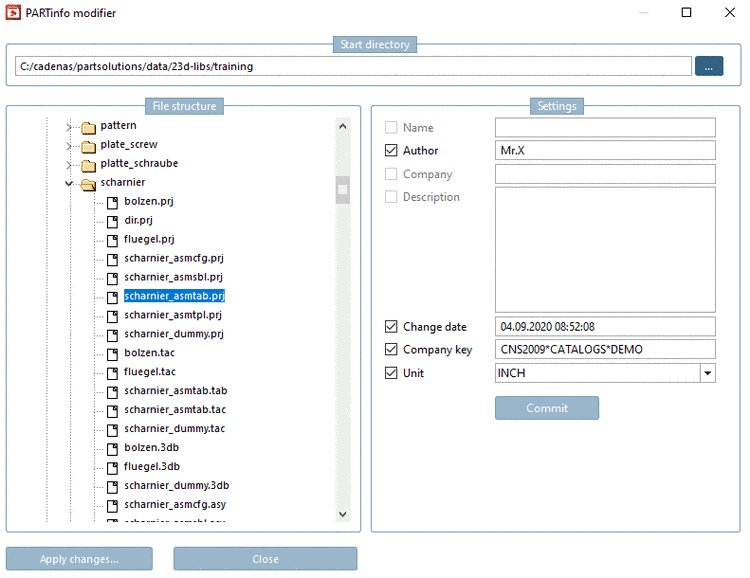The width and height of the screenshot is (750, 578).
Task: Expand the plate_screw folder node
Action: (69, 146)
